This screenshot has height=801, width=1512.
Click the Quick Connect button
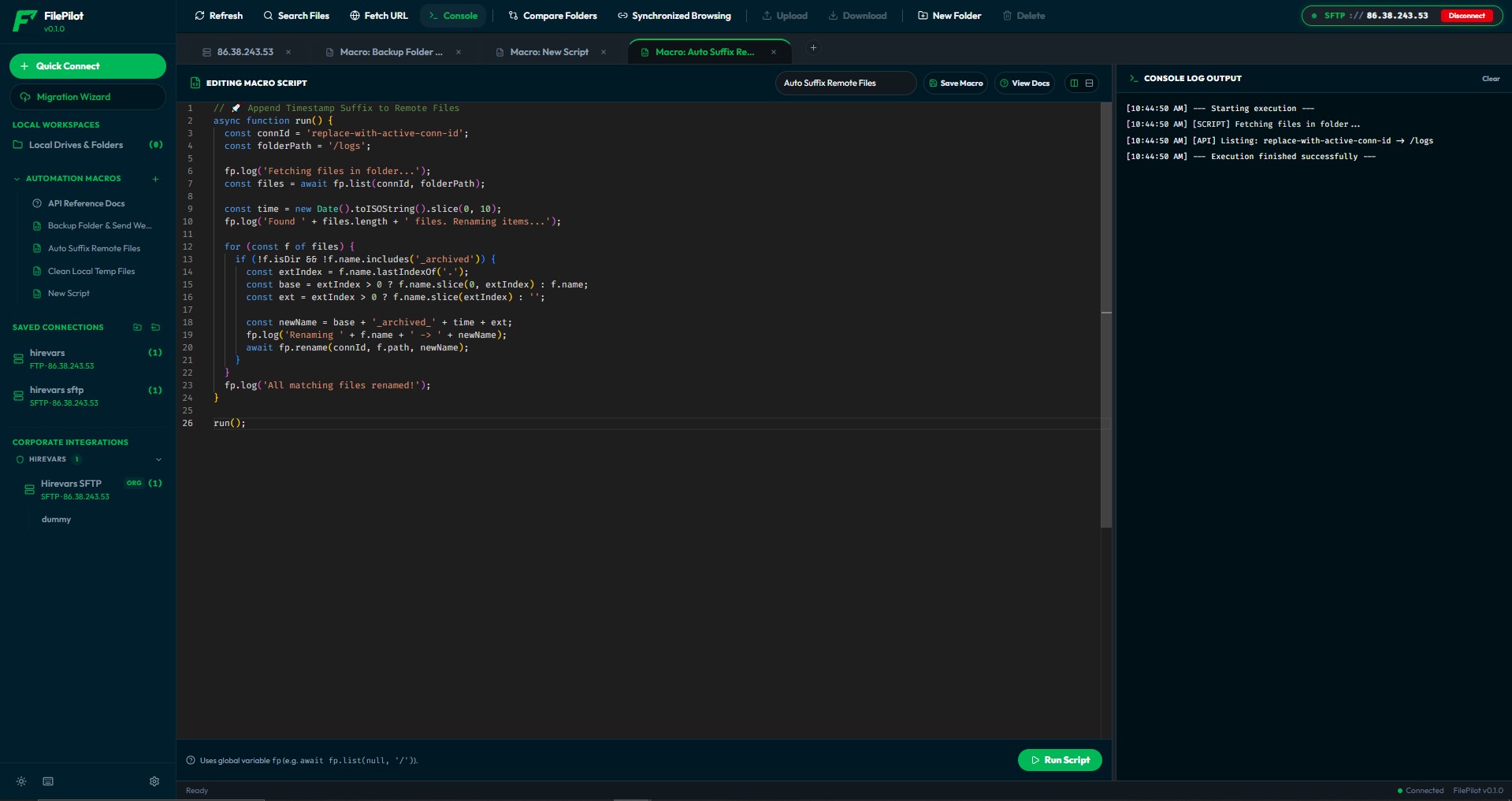pyautogui.click(x=87, y=66)
